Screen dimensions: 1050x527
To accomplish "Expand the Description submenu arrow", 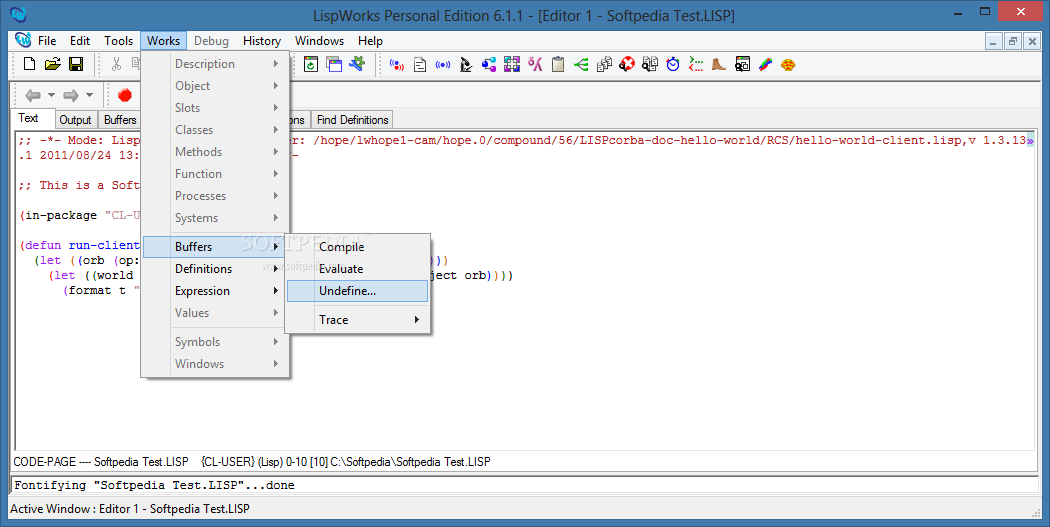I will [275, 64].
